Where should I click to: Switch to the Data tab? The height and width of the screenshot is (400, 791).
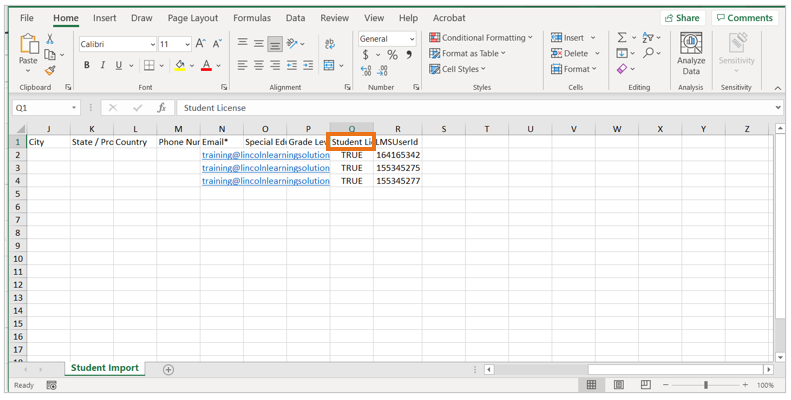pyautogui.click(x=295, y=18)
